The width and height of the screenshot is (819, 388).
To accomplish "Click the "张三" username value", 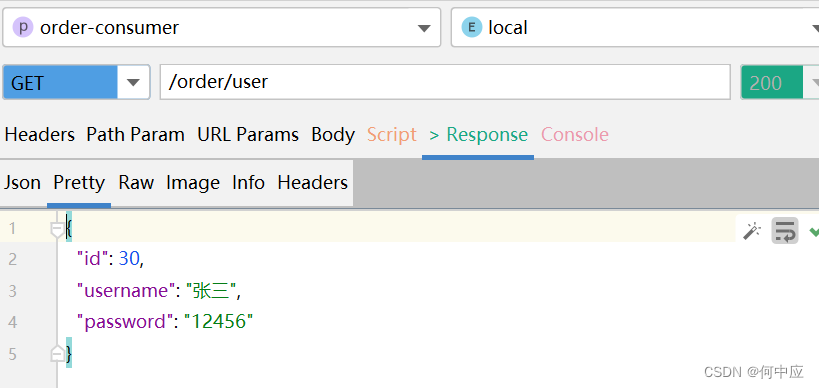I will tap(212, 290).
